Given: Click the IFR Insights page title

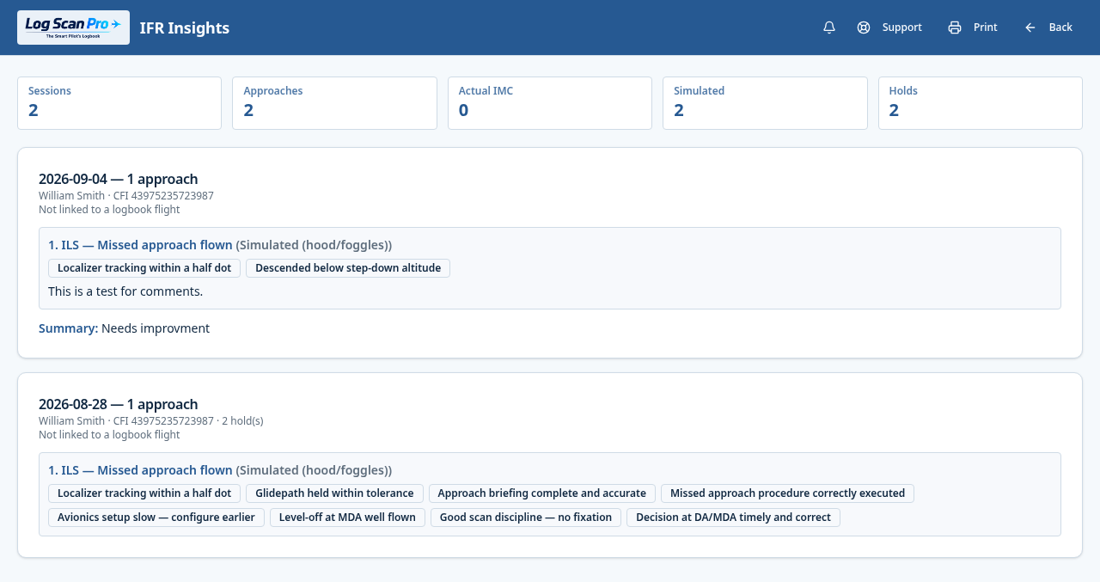Looking at the screenshot, I should (185, 28).
